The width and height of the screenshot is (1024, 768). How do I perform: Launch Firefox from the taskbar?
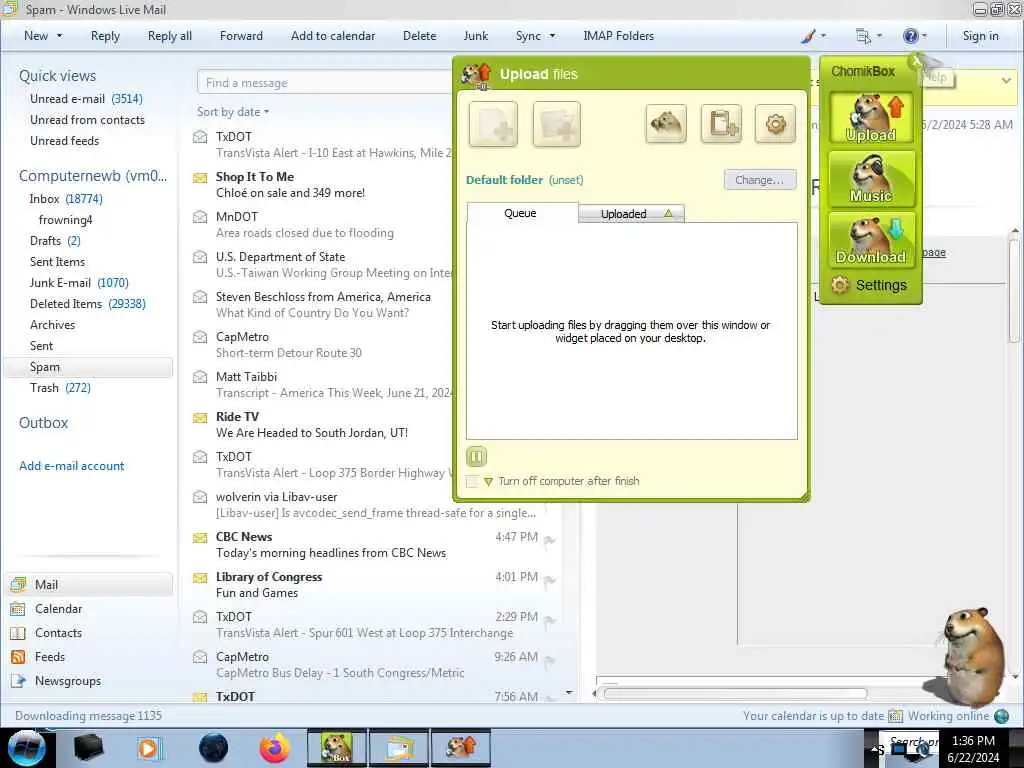(x=274, y=748)
